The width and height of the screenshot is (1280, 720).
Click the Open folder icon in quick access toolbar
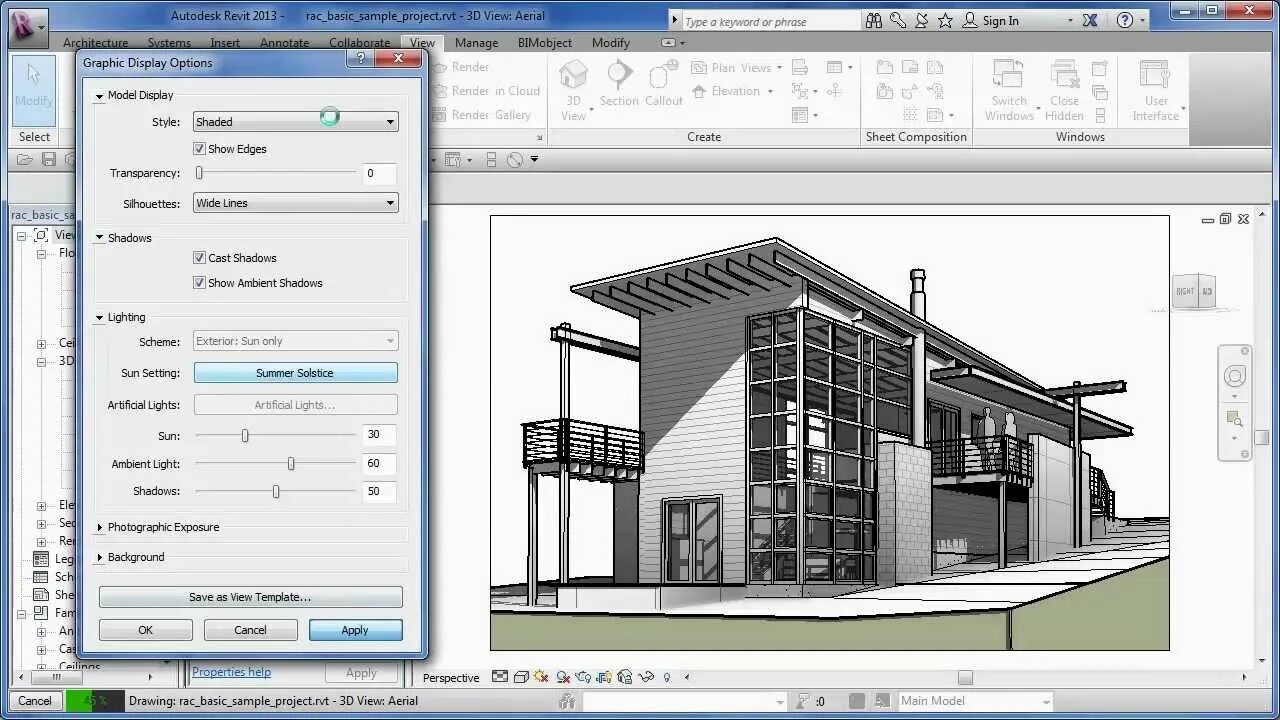tap(26, 159)
